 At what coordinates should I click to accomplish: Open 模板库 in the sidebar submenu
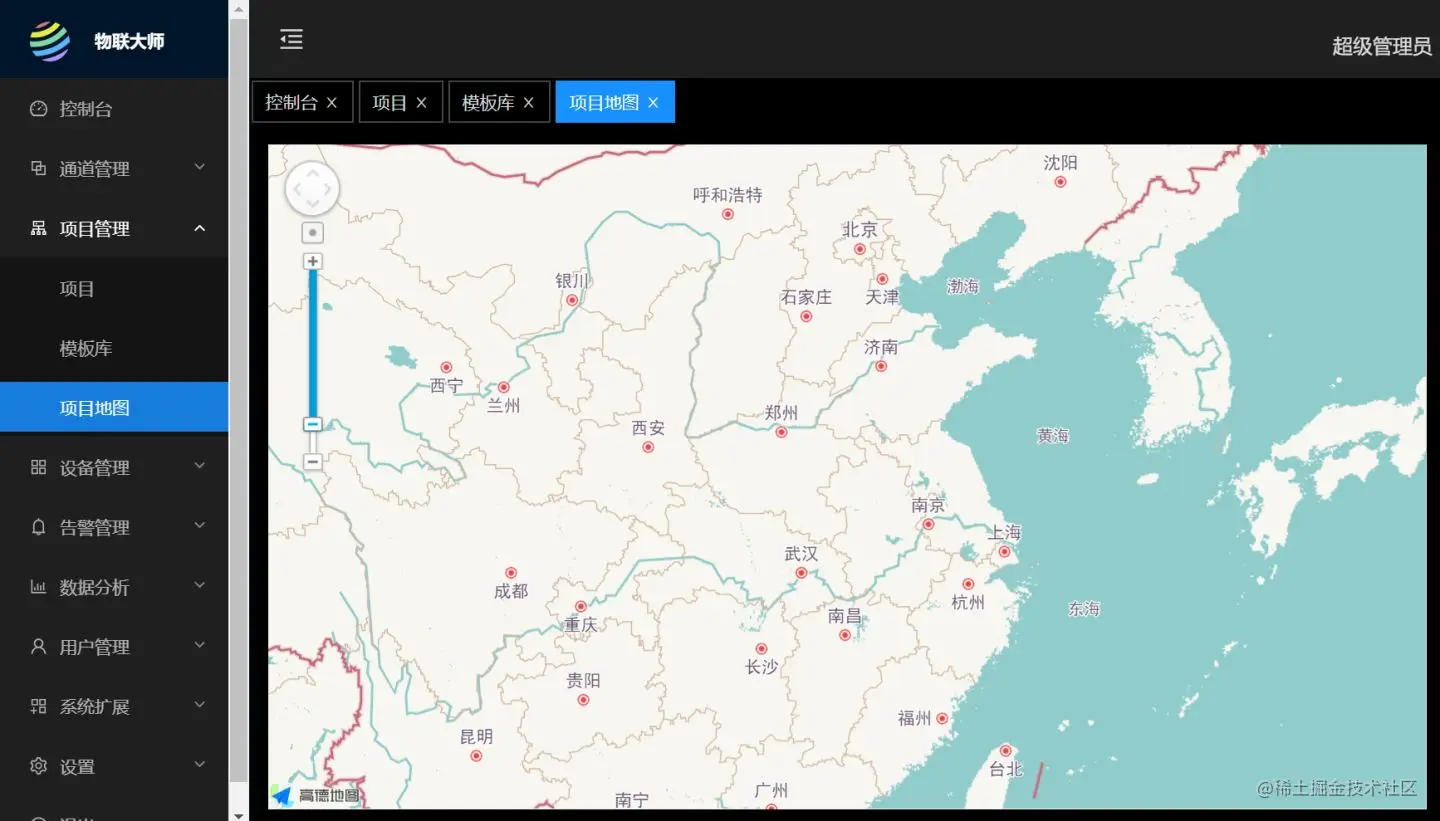114,348
